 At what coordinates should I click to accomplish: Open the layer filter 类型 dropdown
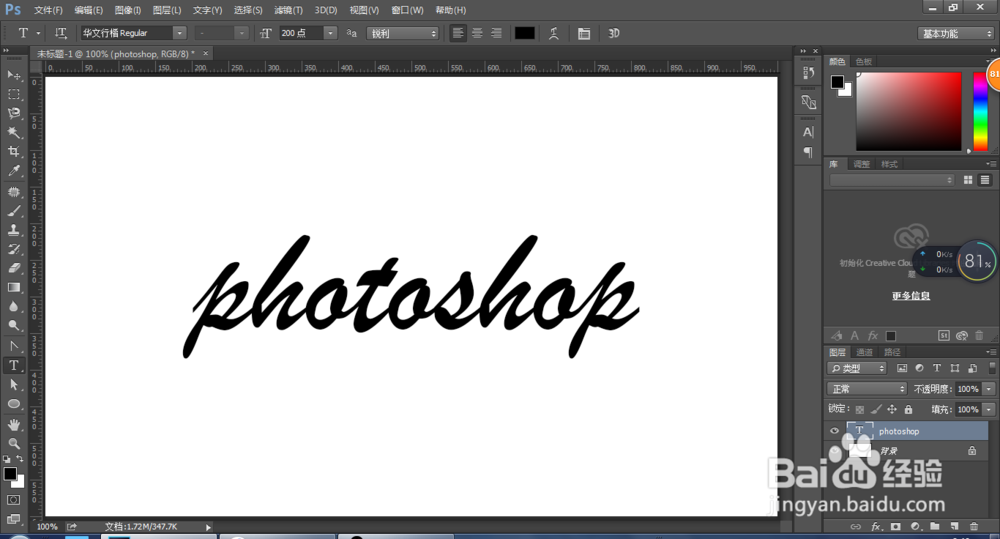[x=857, y=368]
